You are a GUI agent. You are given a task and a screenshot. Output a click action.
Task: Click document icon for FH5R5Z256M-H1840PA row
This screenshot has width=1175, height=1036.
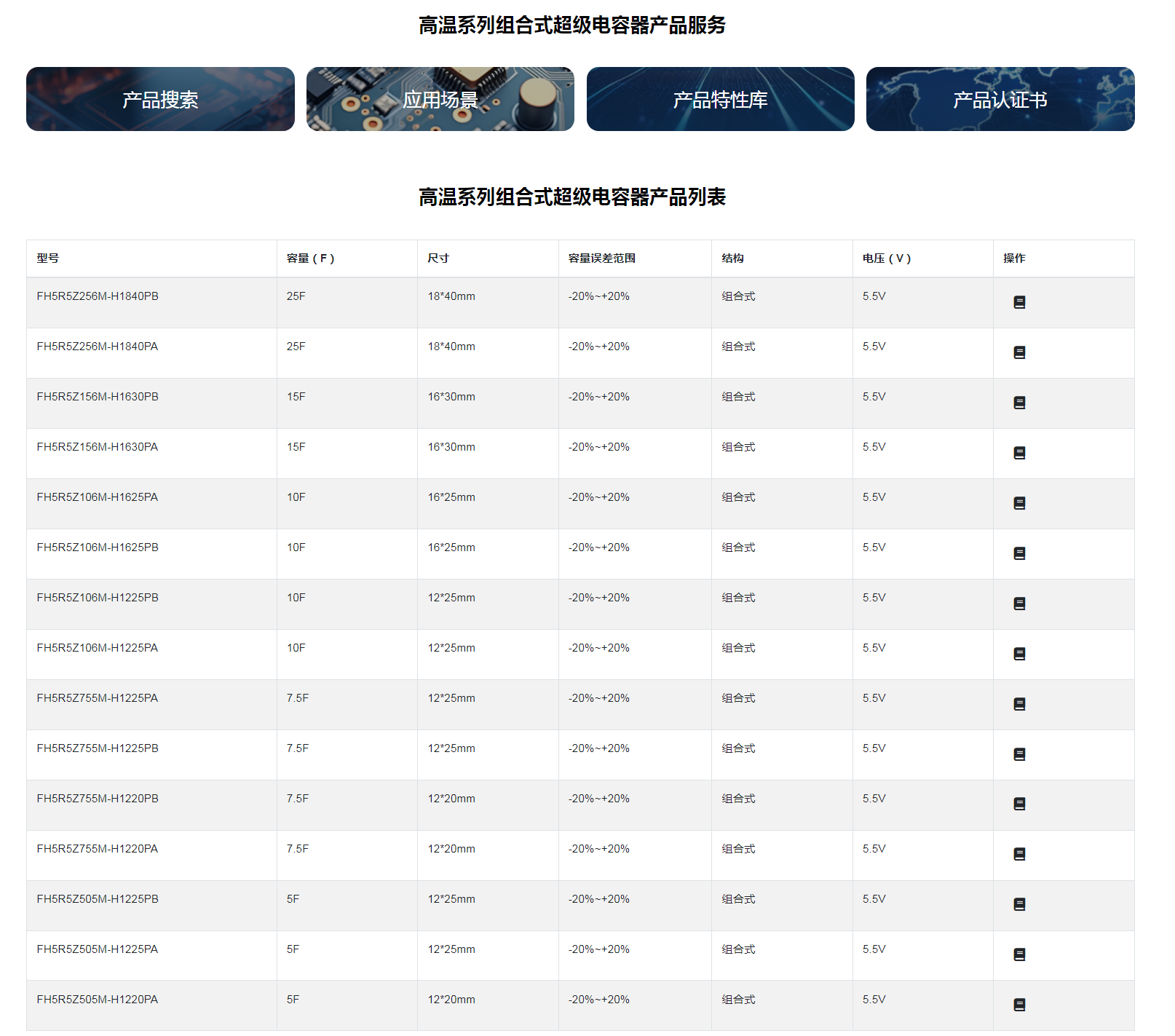[1019, 352]
